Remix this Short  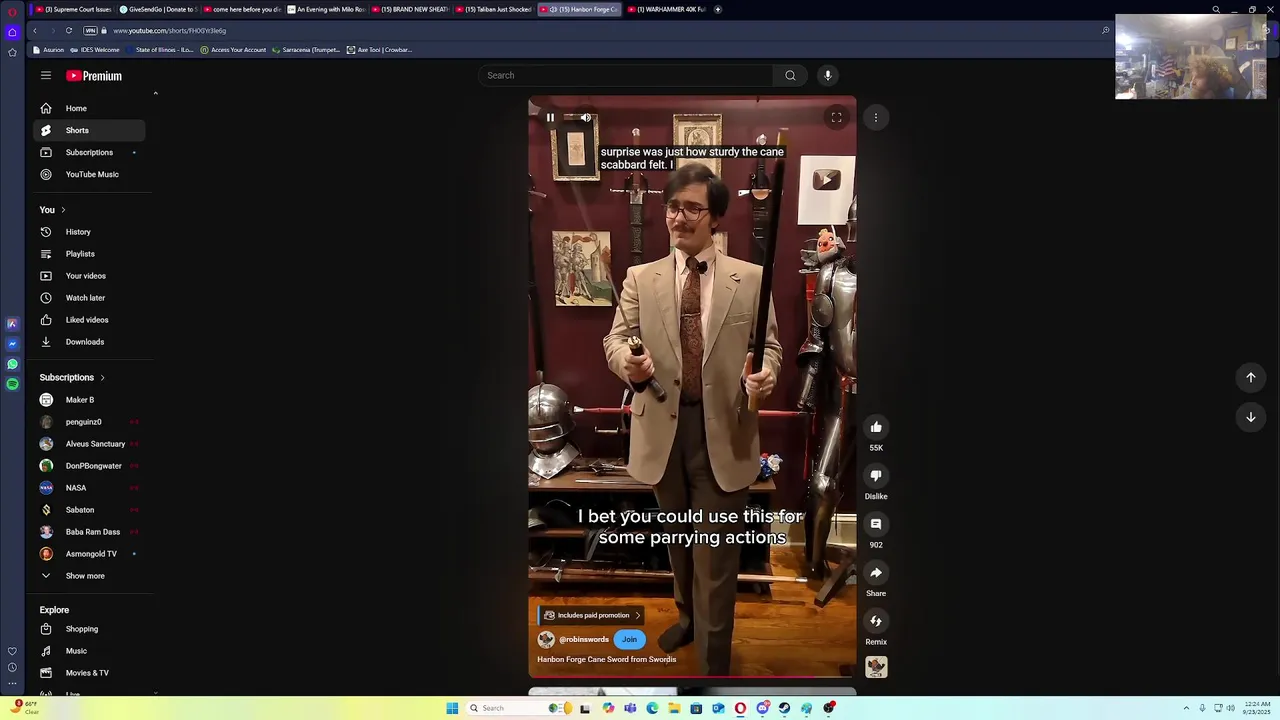pos(876,621)
